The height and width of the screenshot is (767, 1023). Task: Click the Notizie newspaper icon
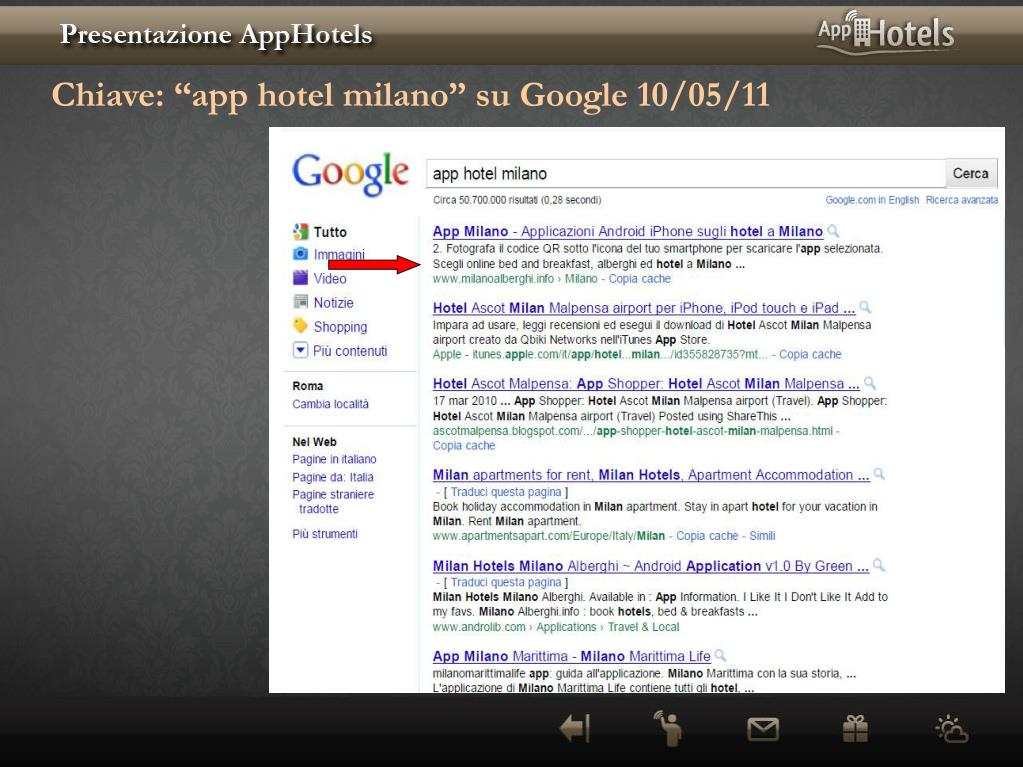[300, 302]
